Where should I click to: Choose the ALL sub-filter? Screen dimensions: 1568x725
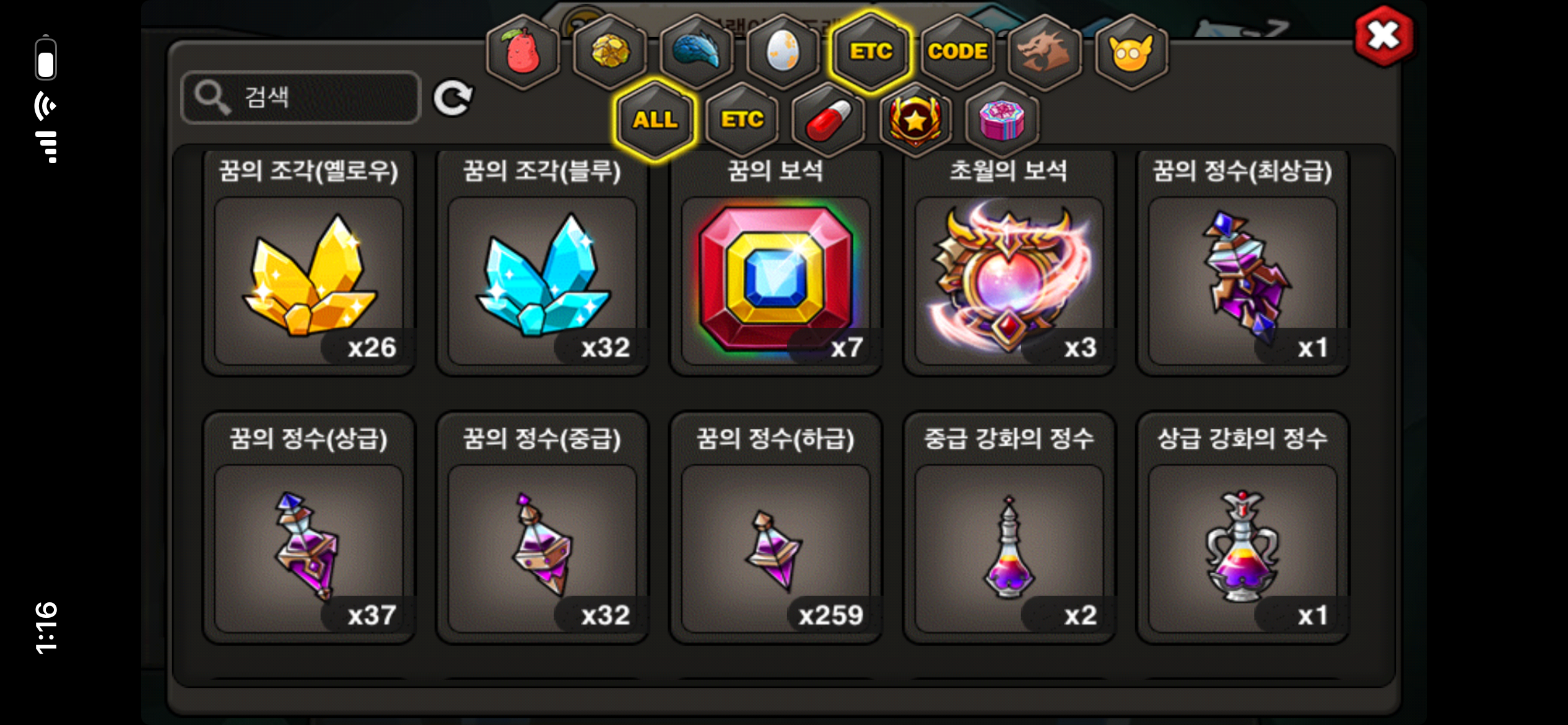tap(655, 120)
